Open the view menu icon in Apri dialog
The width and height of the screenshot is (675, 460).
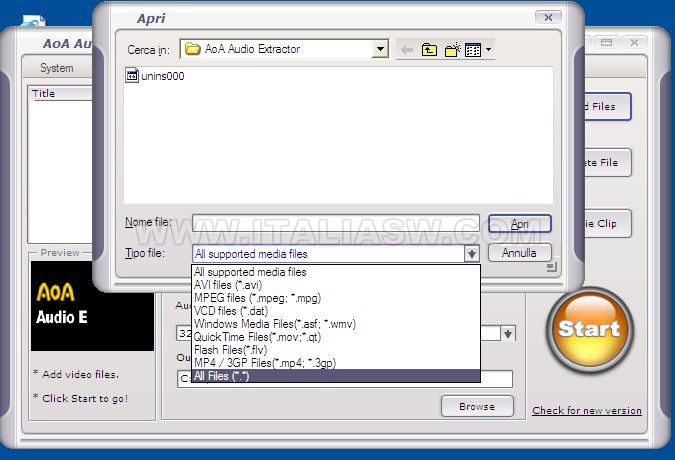473,50
